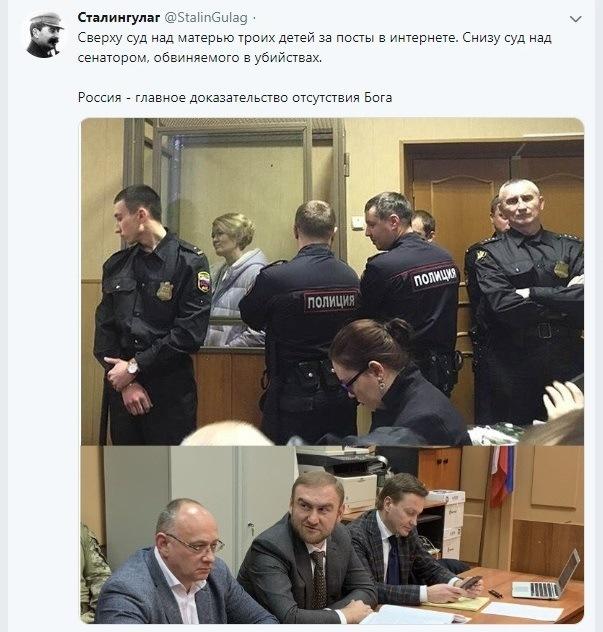Open the @StalinGulag handle link
Viewport: 603px width, 632px height.
pyautogui.click(x=206, y=17)
